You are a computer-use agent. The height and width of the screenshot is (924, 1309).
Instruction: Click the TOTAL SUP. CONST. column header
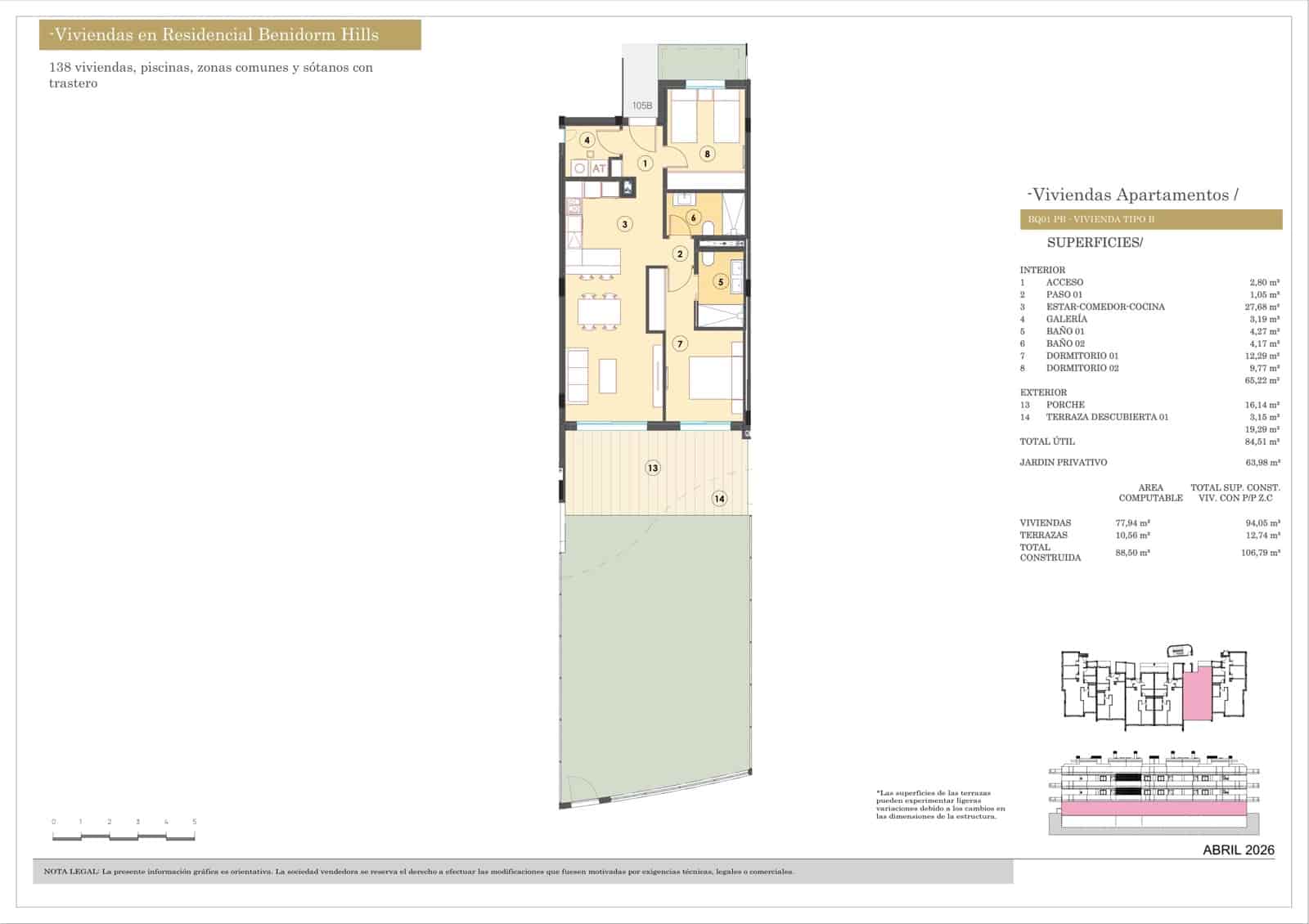coord(1235,493)
